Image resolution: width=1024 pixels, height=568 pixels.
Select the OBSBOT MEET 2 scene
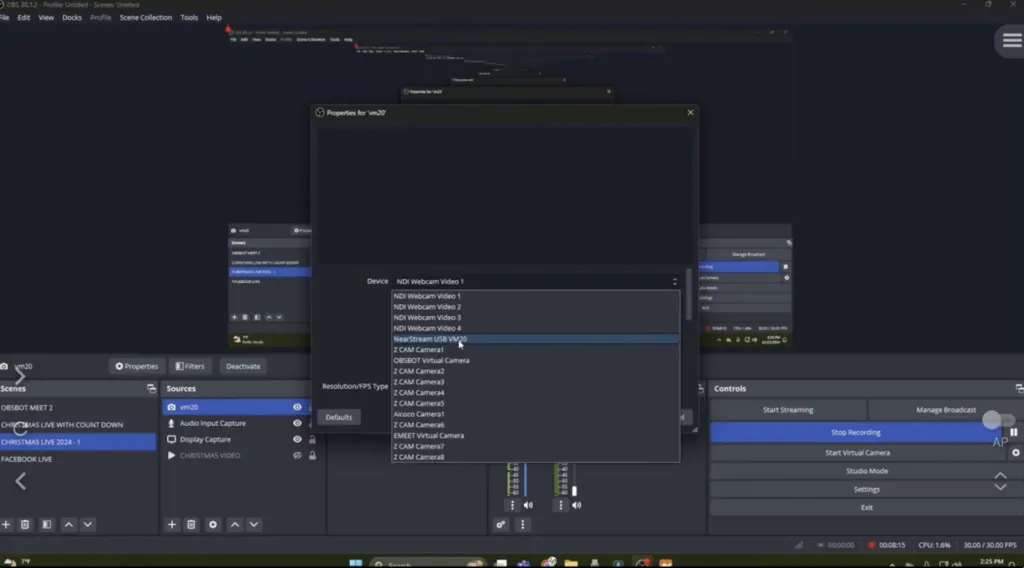pos(77,407)
